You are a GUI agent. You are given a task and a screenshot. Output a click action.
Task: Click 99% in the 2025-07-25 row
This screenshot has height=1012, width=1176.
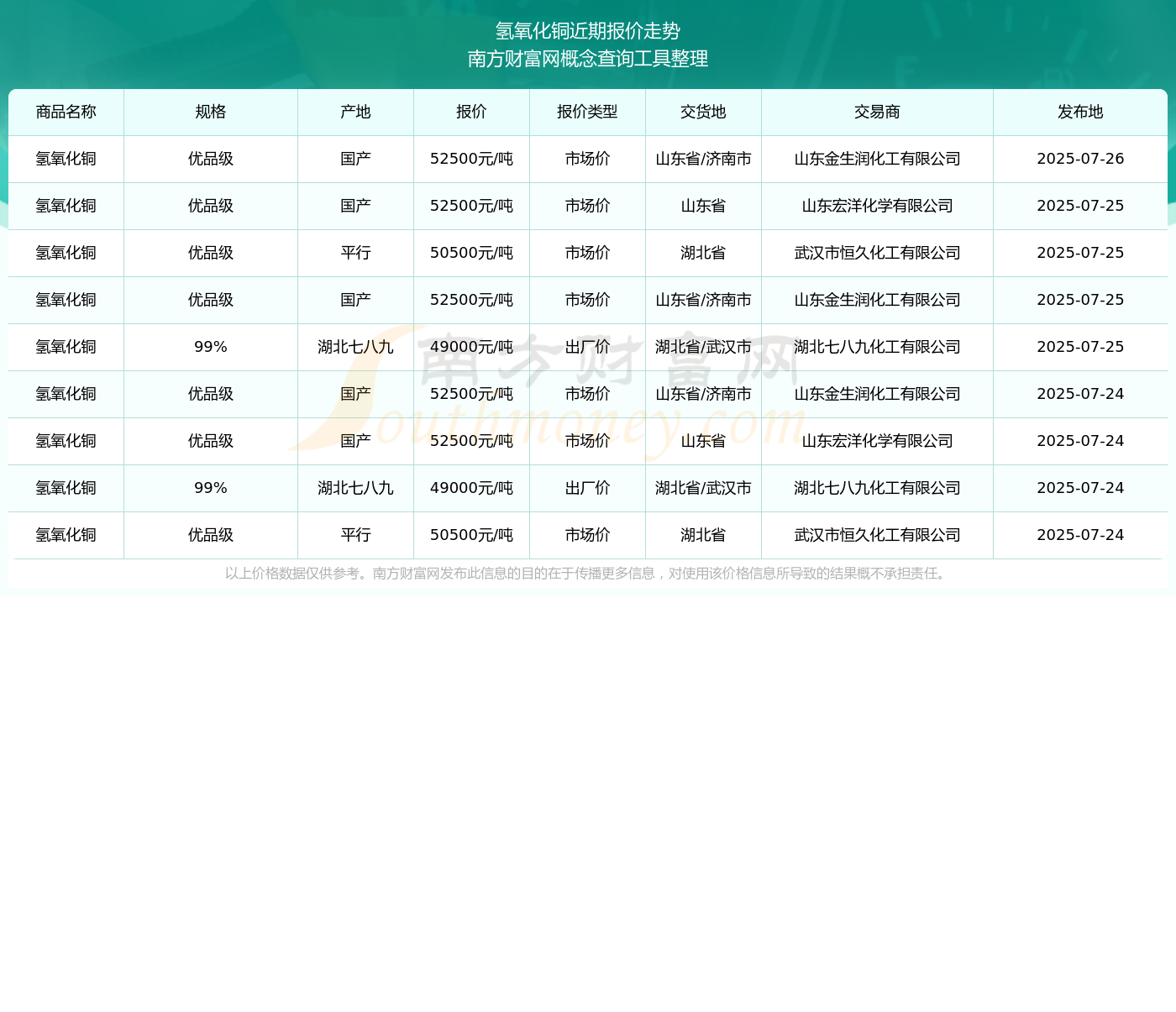pos(211,347)
